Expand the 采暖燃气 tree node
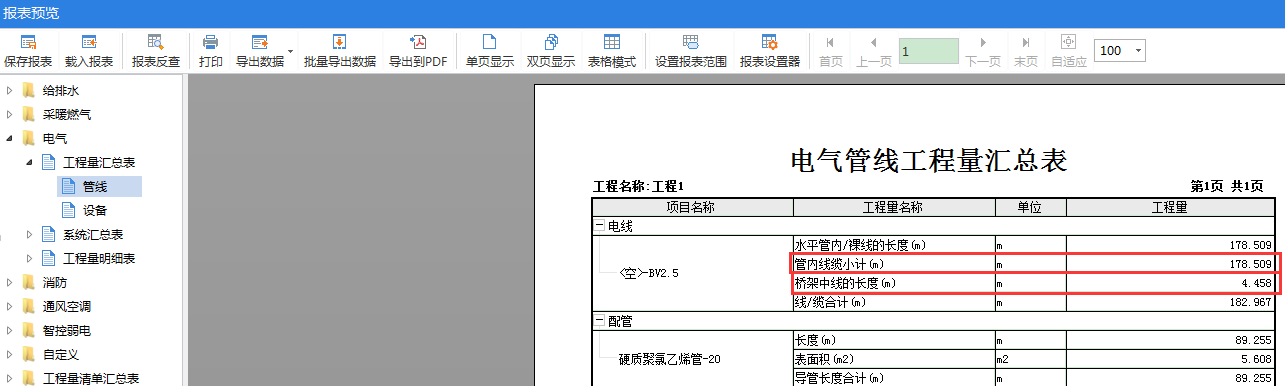The image size is (1285, 386). click(x=9, y=114)
